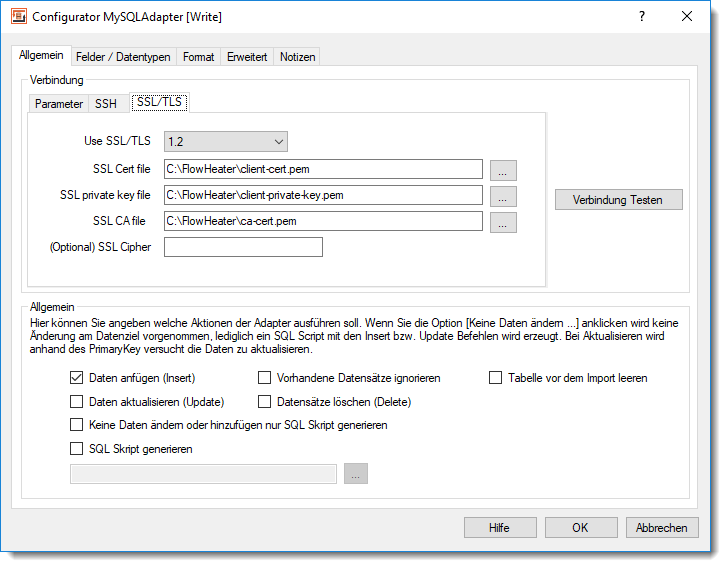Click the Configurator app icon in title bar
This screenshot has width=726, height=567.
pyautogui.click(x=19, y=16)
